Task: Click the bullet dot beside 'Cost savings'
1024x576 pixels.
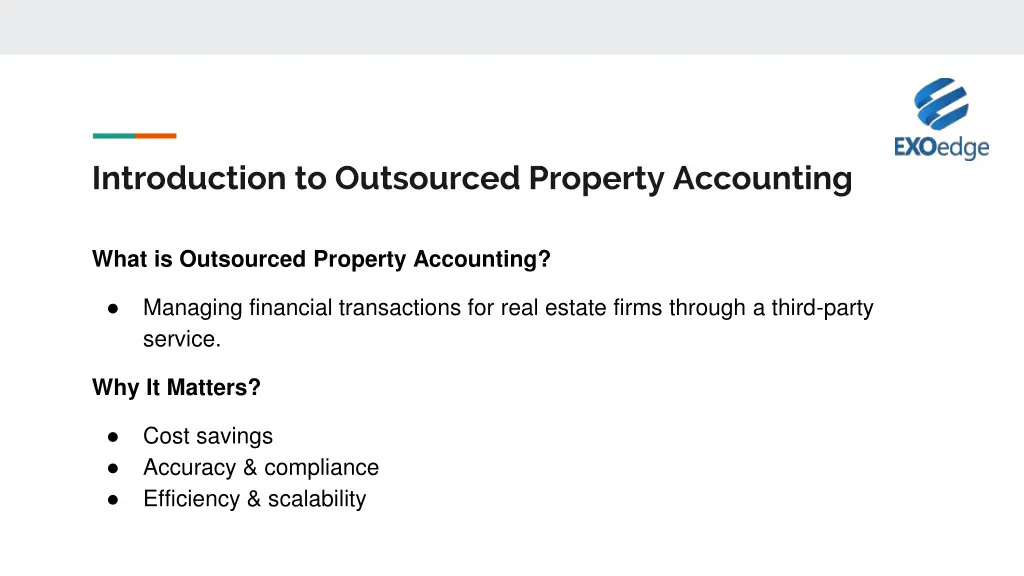Action: [114, 436]
